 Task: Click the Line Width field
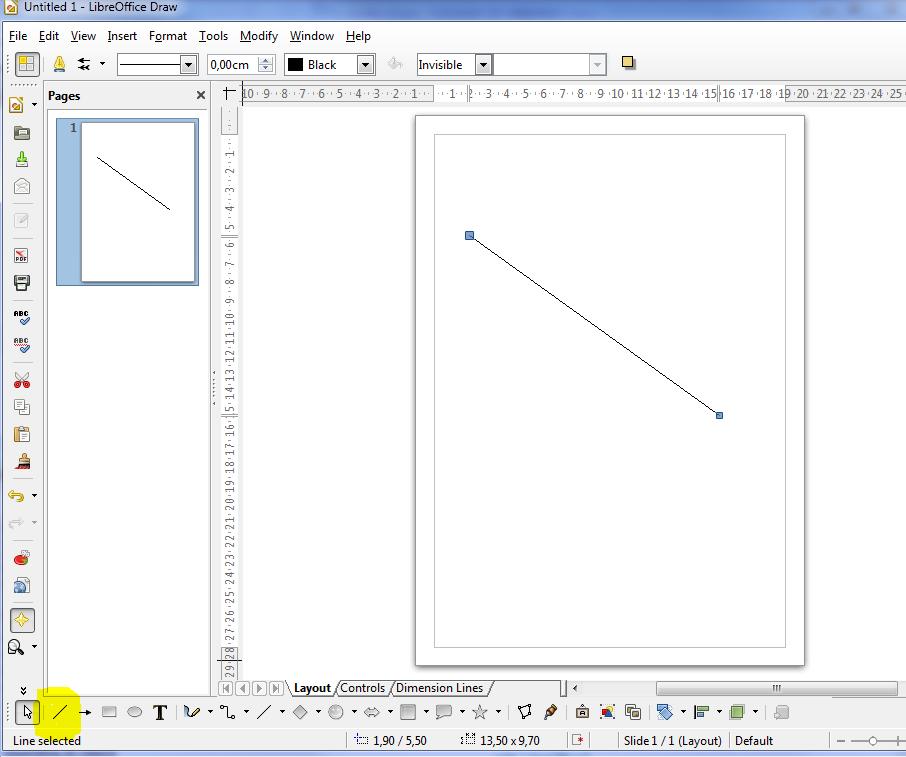(233, 65)
